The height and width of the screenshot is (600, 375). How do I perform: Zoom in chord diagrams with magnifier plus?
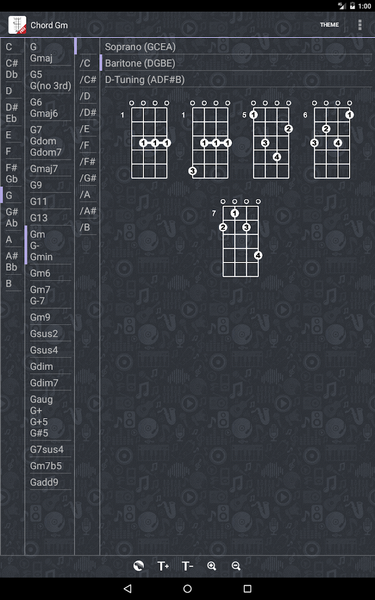212,566
